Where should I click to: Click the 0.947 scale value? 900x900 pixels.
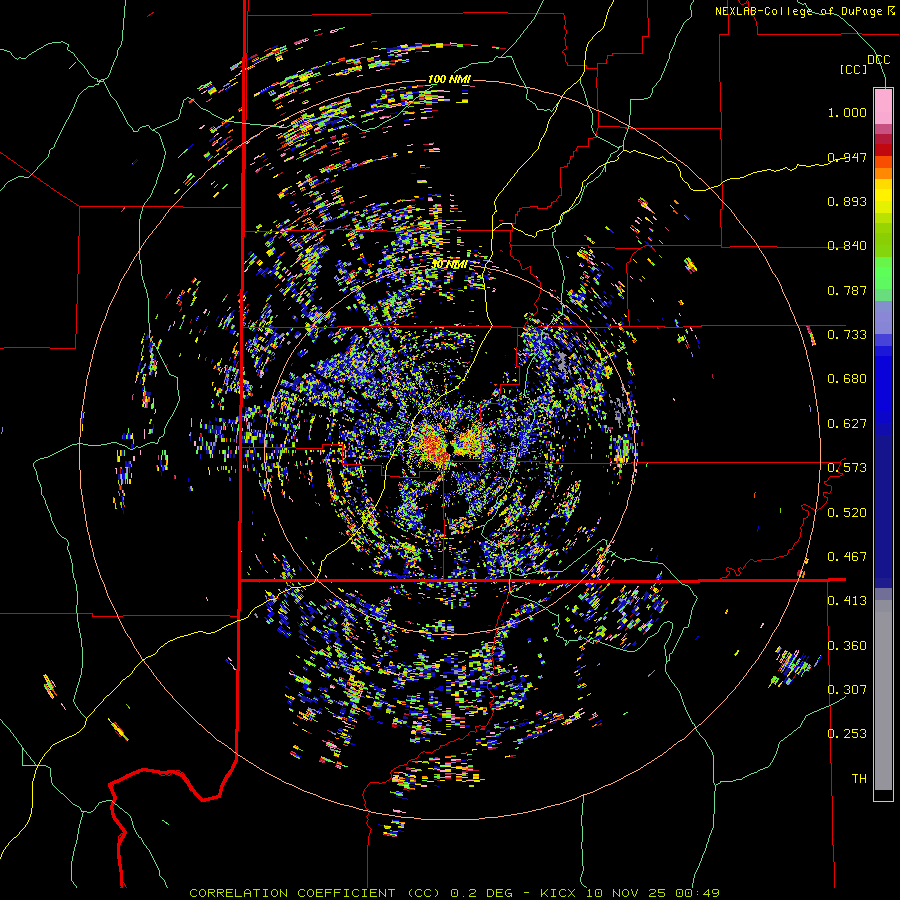[847, 157]
